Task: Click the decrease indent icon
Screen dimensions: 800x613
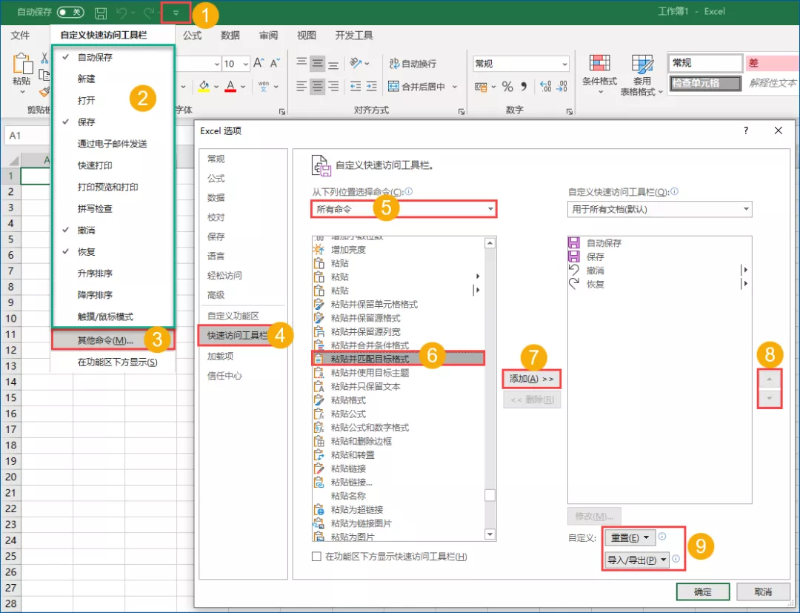Action: (x=356, y=86)
